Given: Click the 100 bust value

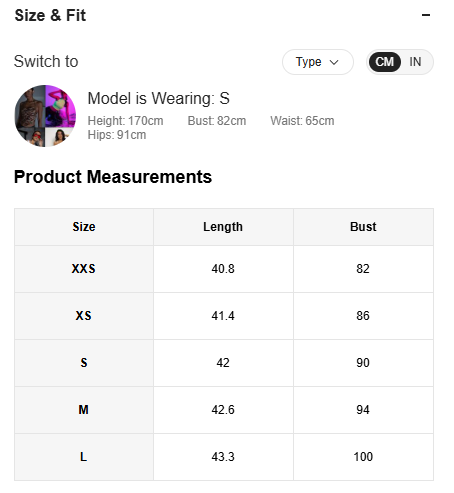Looking at the screenshot, I should [363, 457].
